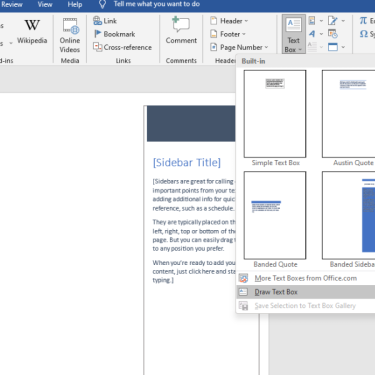Click the Symbol omega icon
This screenshot has height=375, width=375.
pyautogui.click(x=364, y=34)
